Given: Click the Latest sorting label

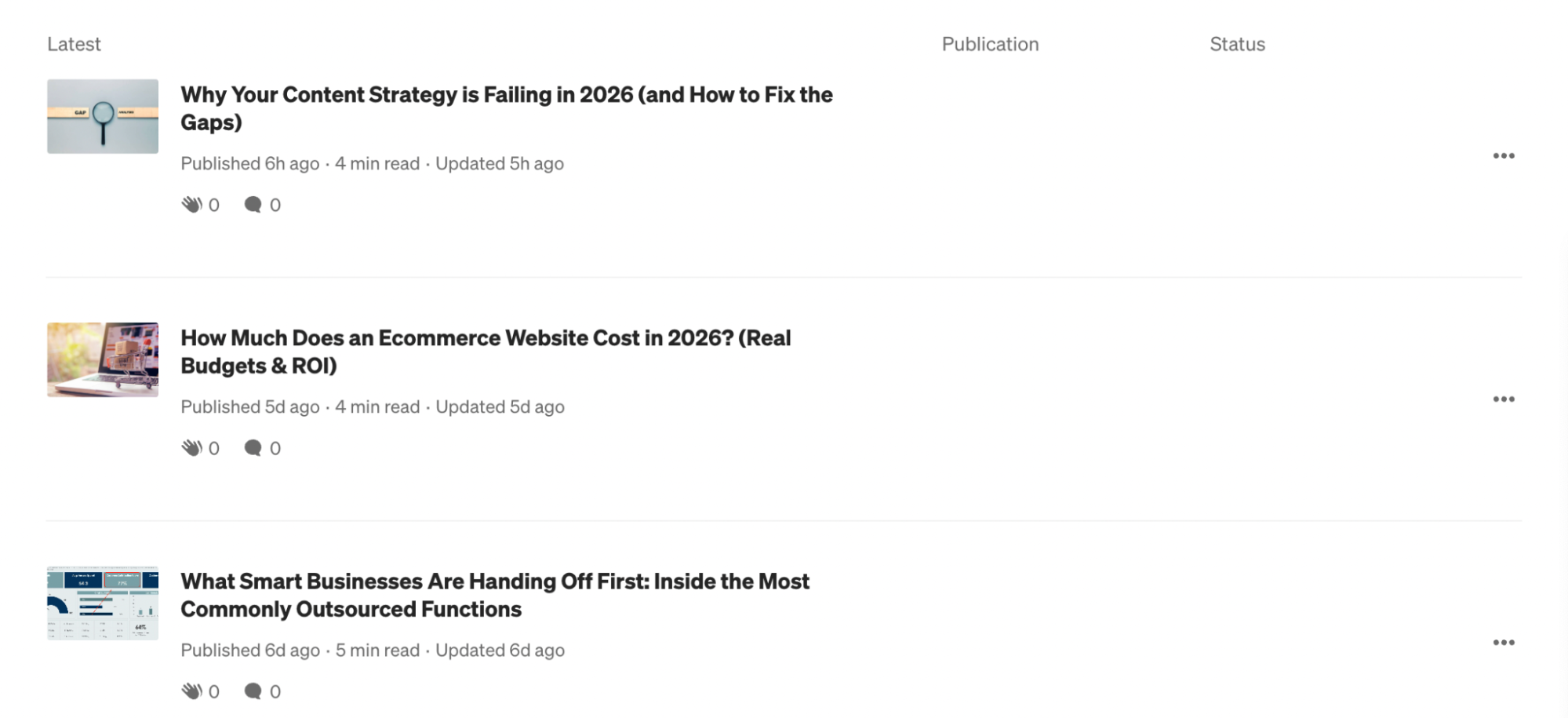Looking at the screenshot, I should pos(75,44).
